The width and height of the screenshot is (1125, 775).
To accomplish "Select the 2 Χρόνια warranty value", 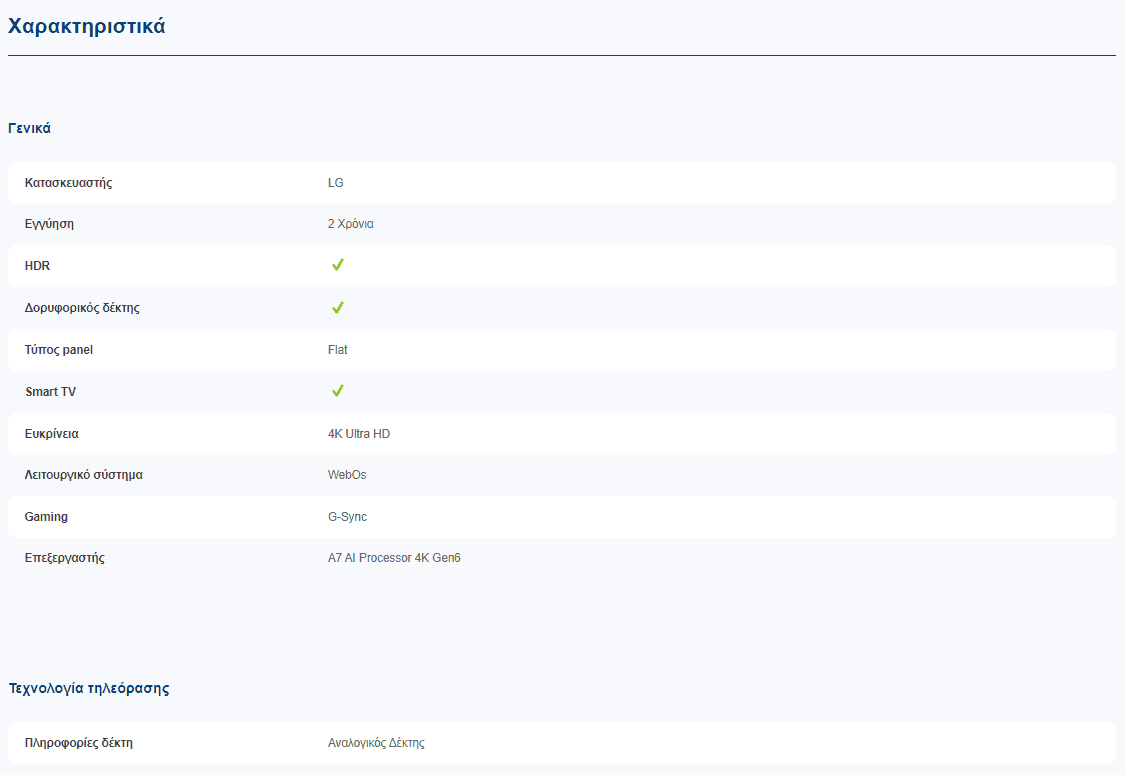I will 351,224.
